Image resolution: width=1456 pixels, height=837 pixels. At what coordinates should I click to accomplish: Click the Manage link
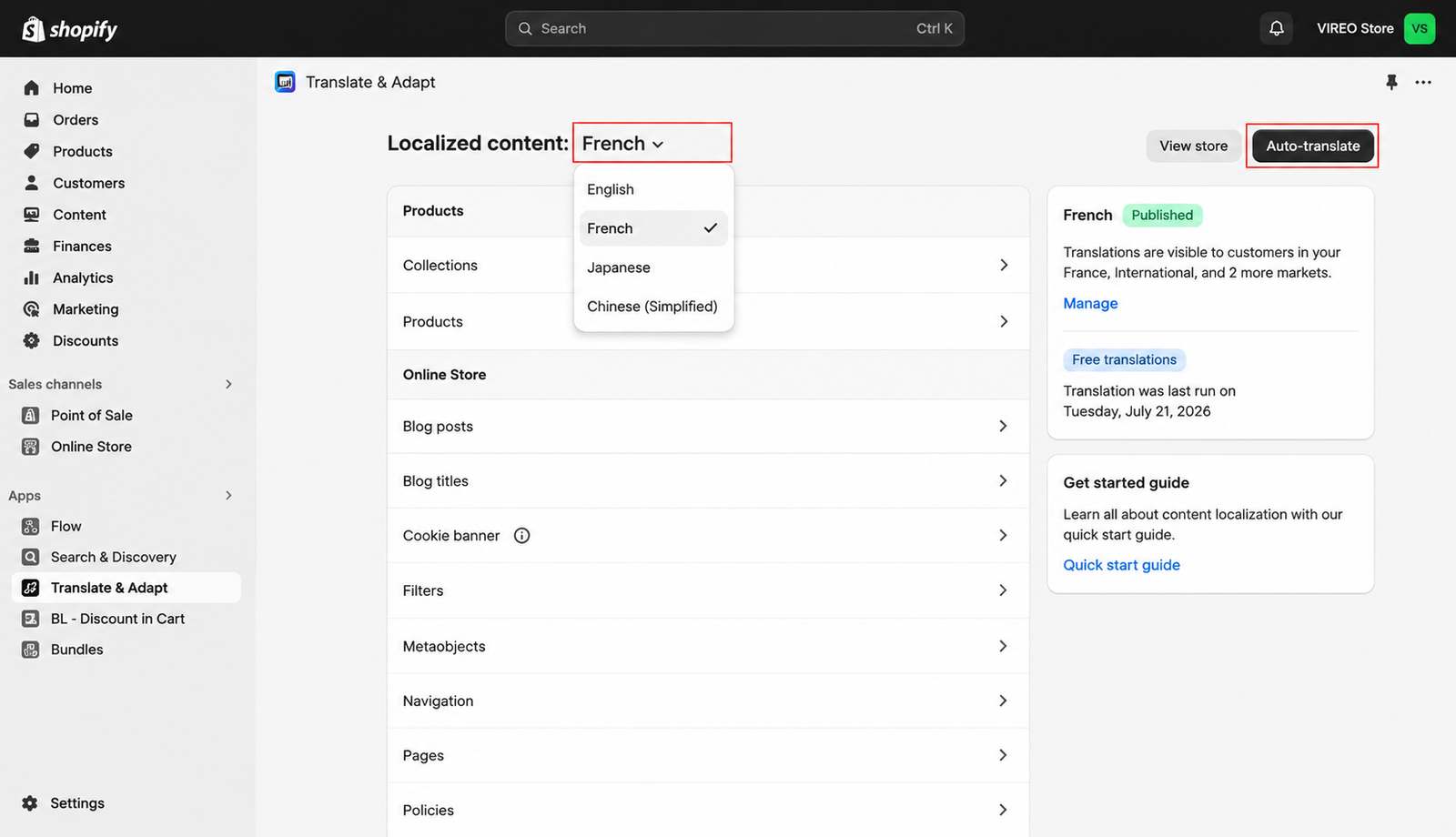pos(1090,304)
